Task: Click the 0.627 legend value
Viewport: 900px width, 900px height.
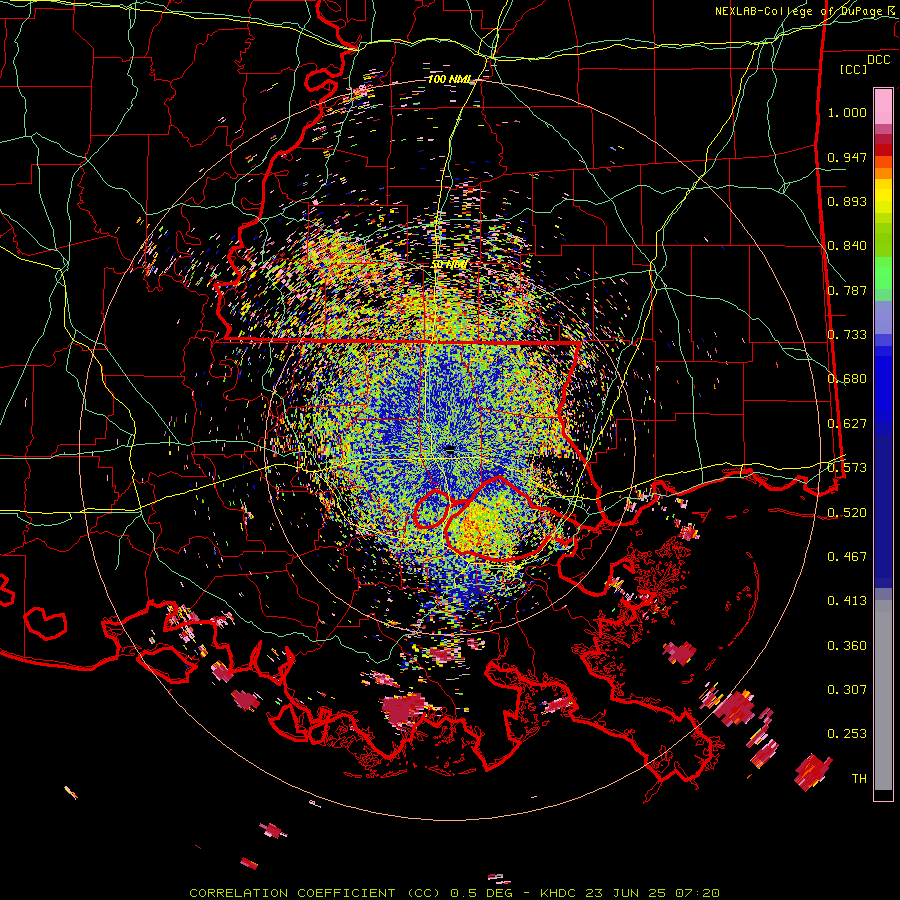Action: pos(847,424)
